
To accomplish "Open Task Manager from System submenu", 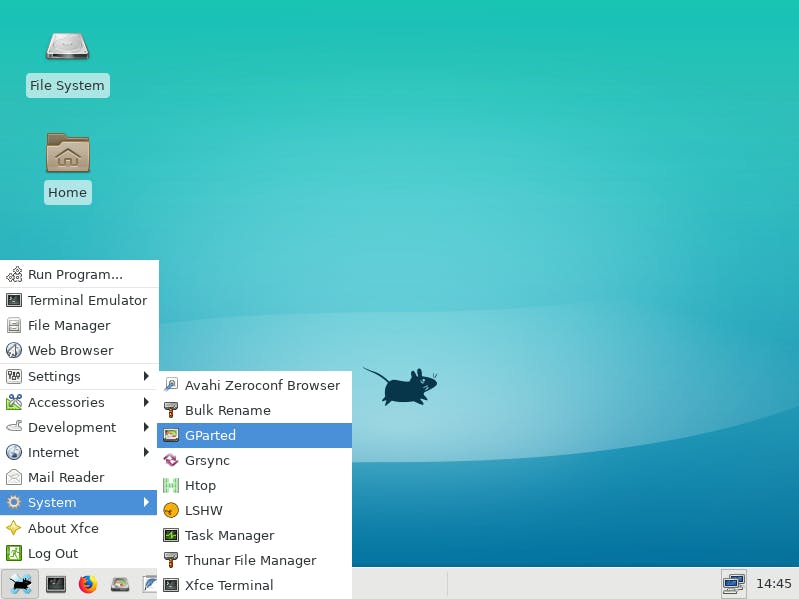I will click(x=254, y=535).
